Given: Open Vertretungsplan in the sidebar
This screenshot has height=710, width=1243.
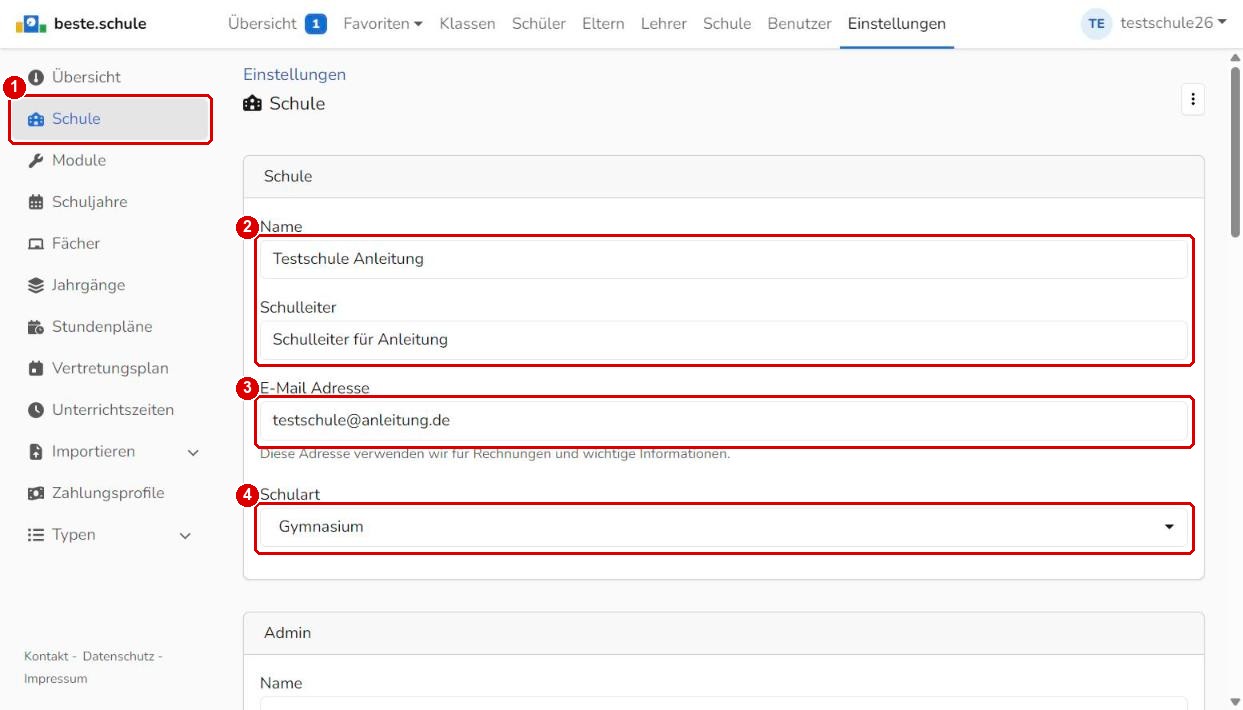Looking at the screenshot, I should click(x=110, y=369).
